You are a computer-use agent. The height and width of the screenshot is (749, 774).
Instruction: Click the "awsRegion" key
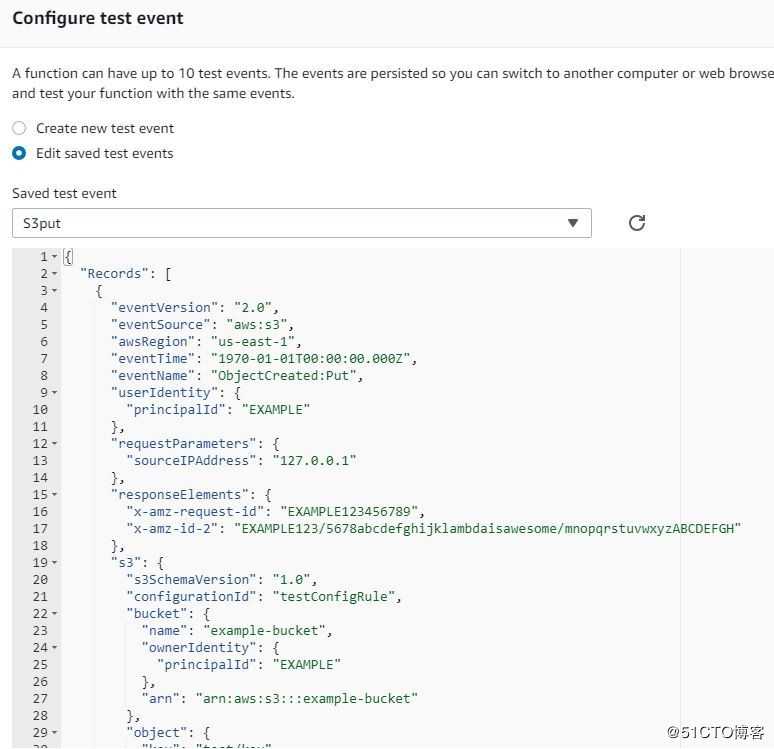[153, 342]
